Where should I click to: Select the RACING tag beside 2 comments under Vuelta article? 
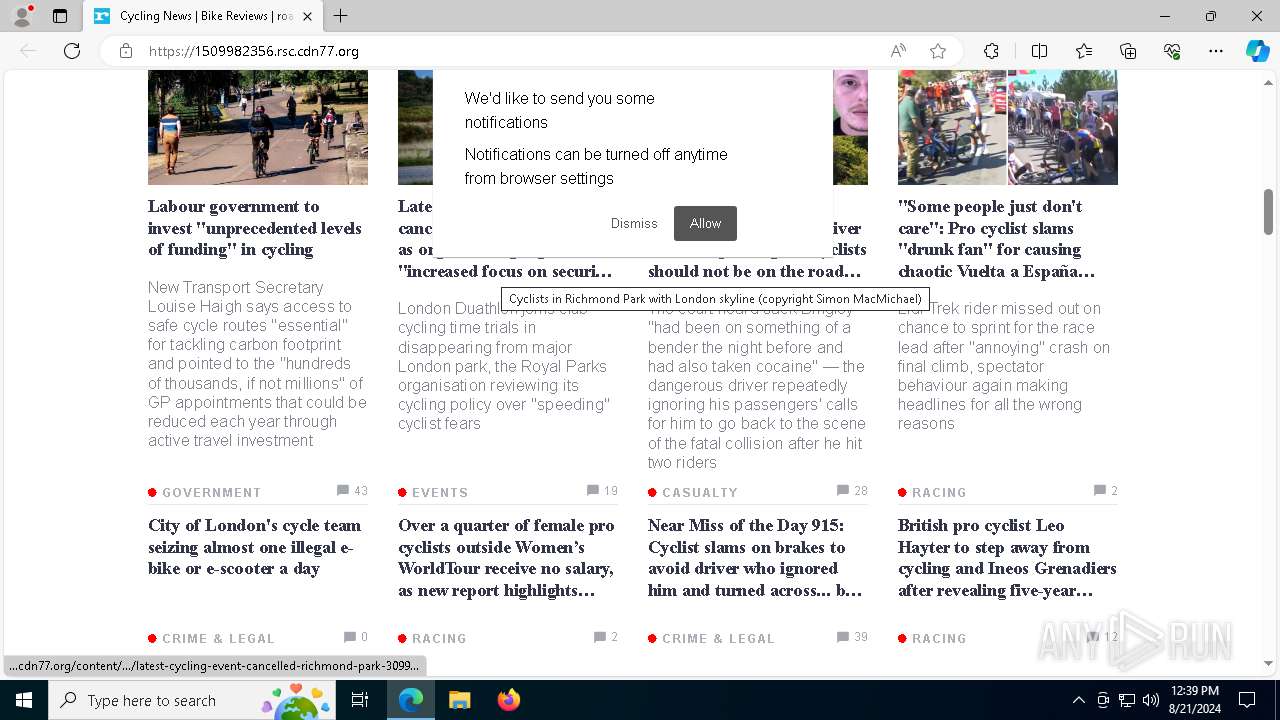[939, 492]
